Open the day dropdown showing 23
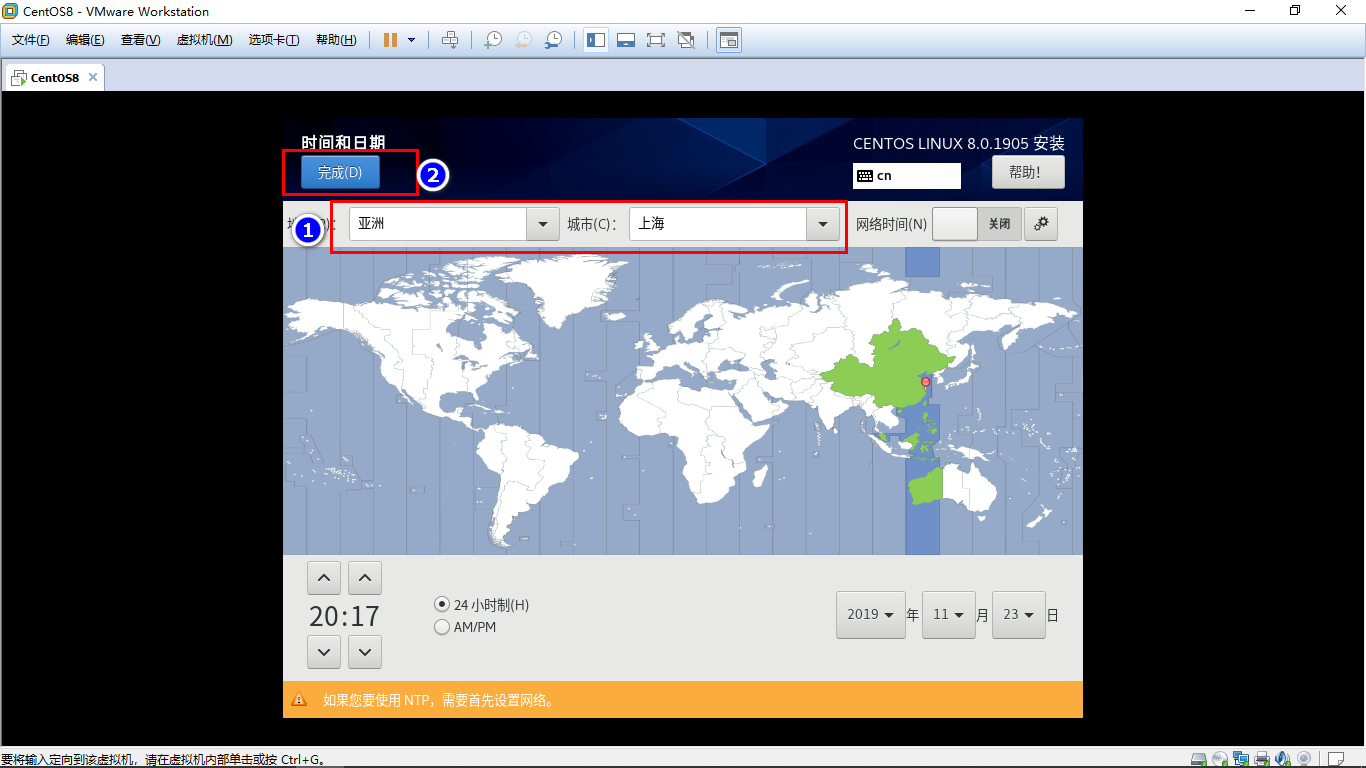This screenshot has height=768, width=1366. pos(1019,615)
